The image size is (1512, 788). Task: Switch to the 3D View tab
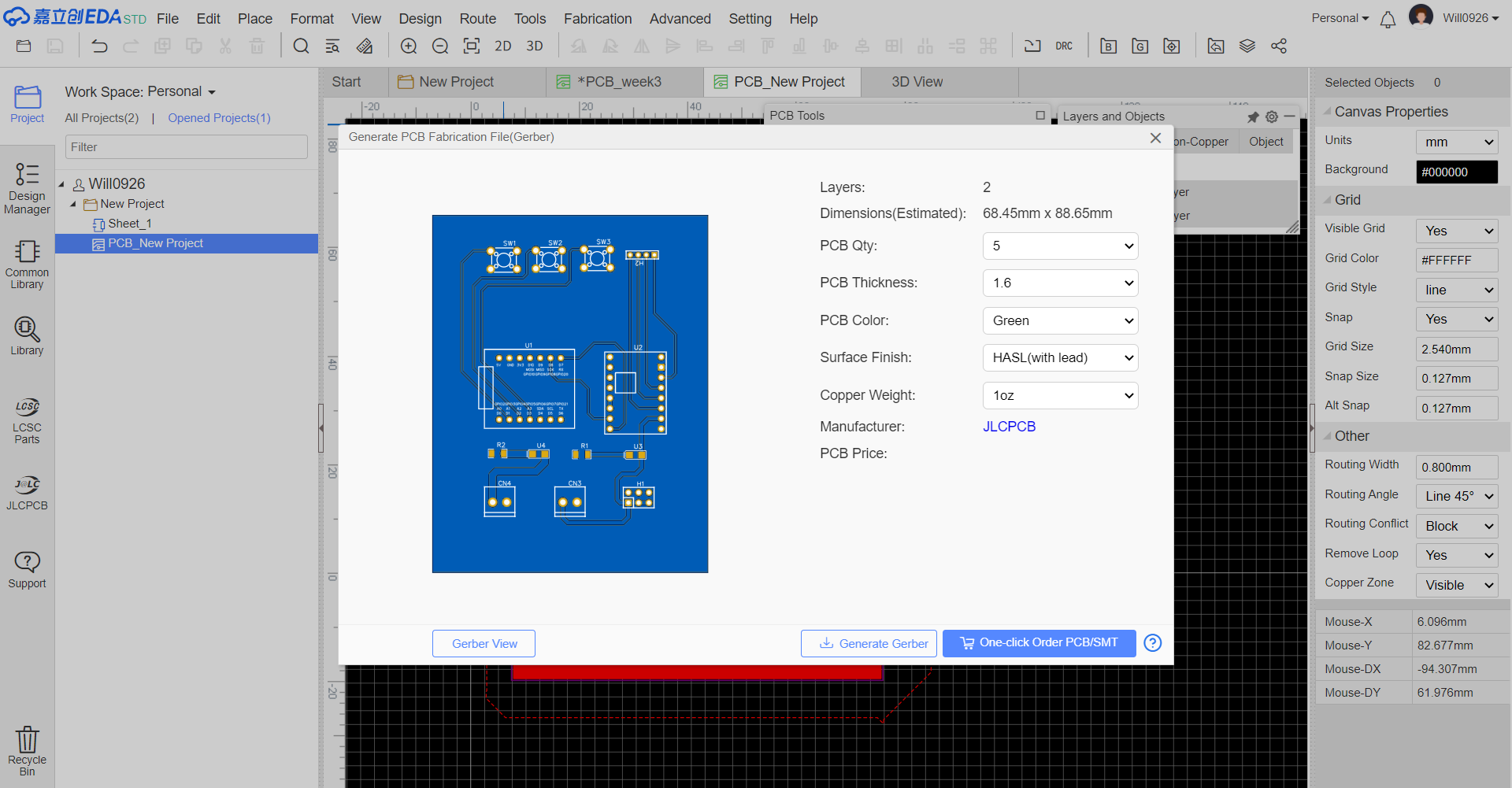click(917, 82)
